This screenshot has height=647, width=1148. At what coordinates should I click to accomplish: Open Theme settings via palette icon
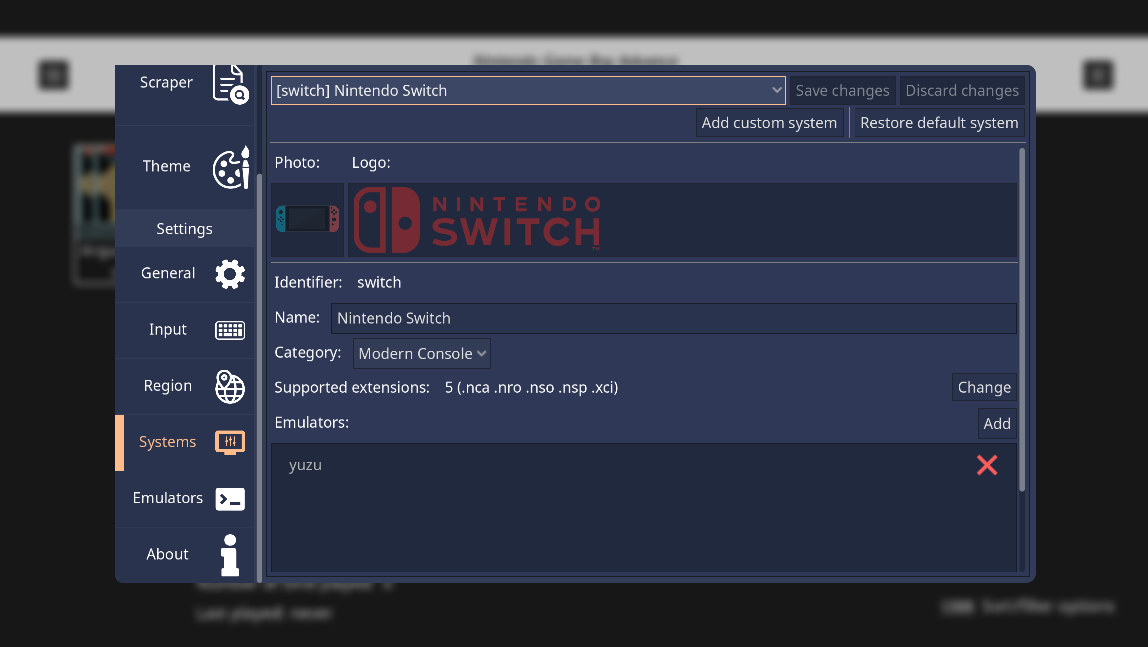coord(231,167)
